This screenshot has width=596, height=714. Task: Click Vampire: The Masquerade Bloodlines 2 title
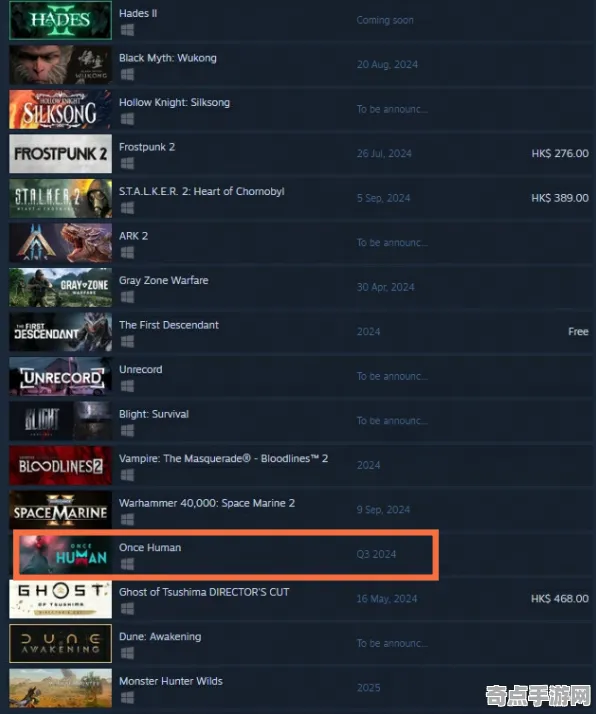point(224,459)
